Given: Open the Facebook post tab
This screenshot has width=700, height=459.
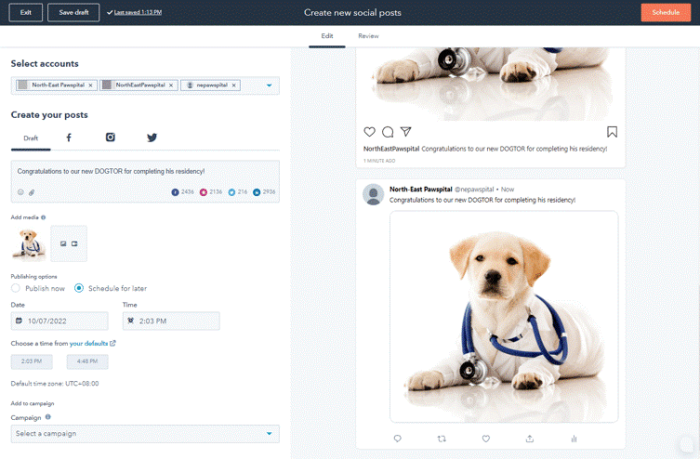Looking at the screenshot, I should coord(69,138).
